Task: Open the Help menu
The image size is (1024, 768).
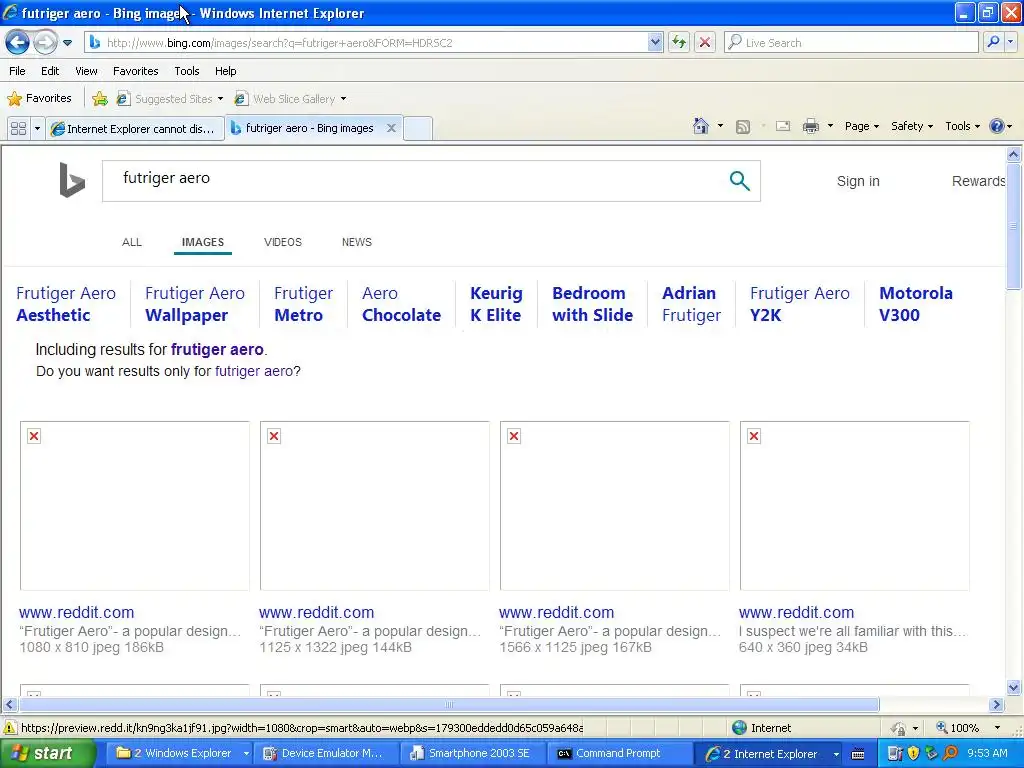Action: coord(225,71)
